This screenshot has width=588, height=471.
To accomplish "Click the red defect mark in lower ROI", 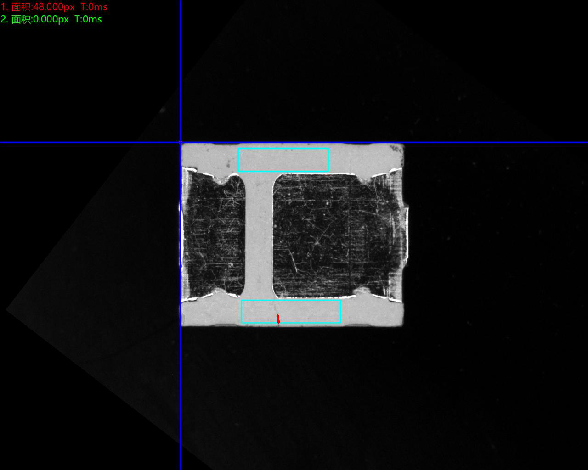I will coord(278,319).
